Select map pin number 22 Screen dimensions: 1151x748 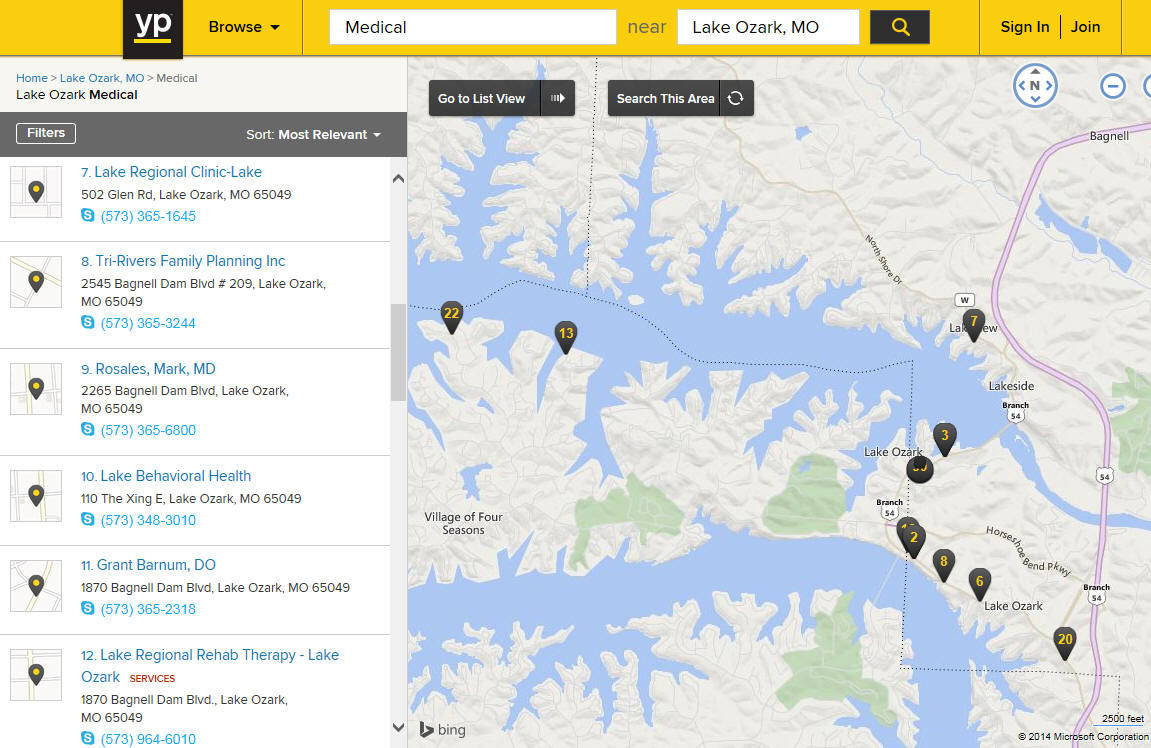pos(451,316)
